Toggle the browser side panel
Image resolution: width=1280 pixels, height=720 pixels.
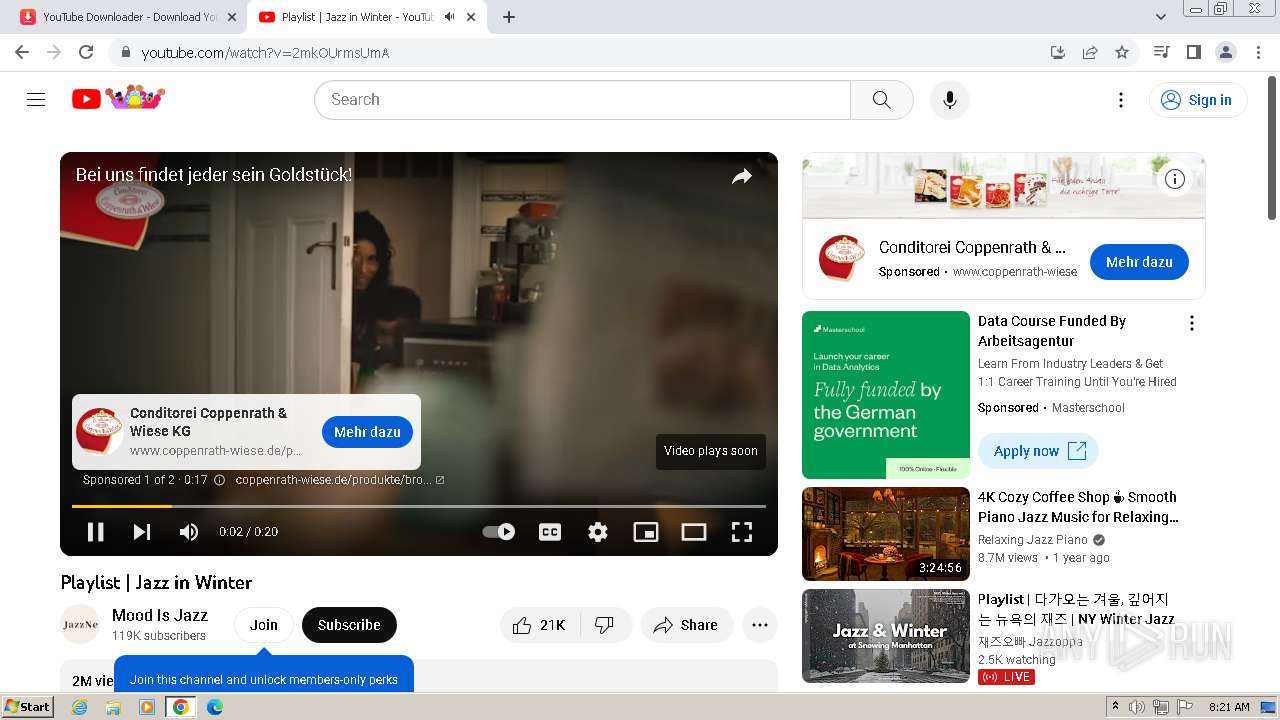1193,52
